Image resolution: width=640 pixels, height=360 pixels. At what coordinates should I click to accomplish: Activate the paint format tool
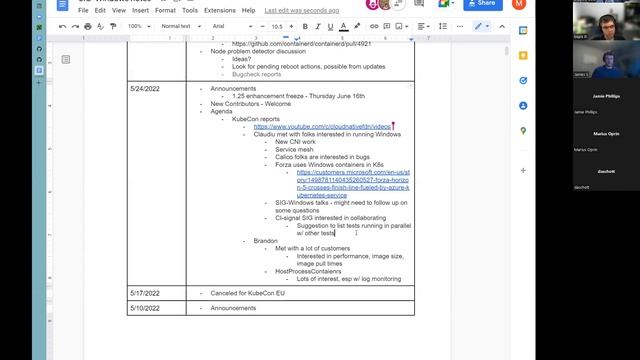113,27
